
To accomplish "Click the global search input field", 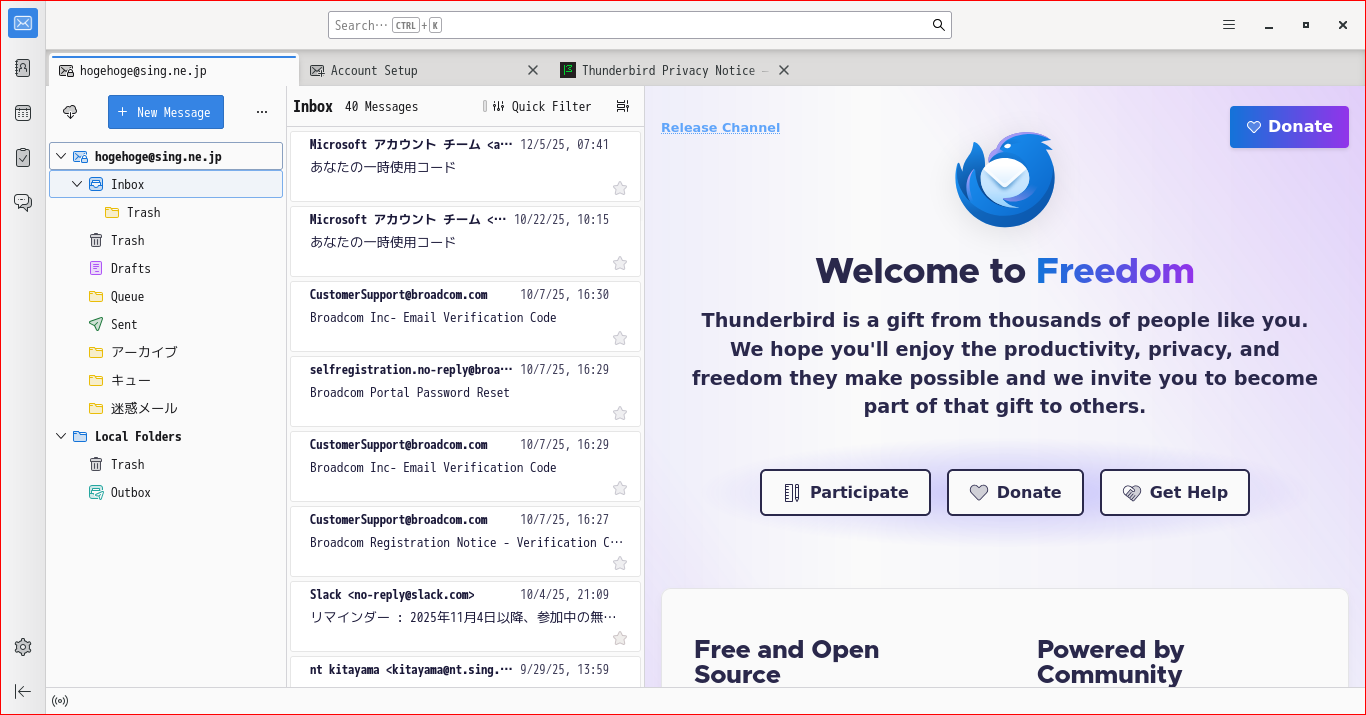I will 640,25.
